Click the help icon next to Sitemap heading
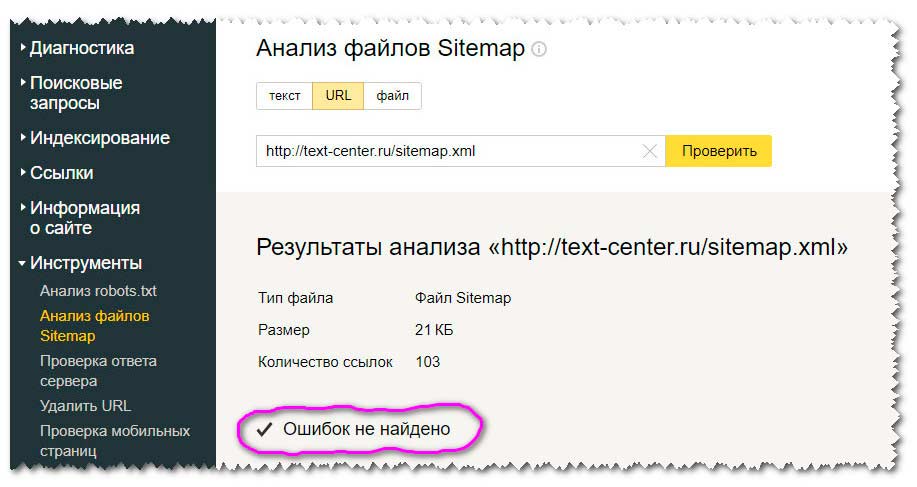917x487 pixels. point(540,50)
